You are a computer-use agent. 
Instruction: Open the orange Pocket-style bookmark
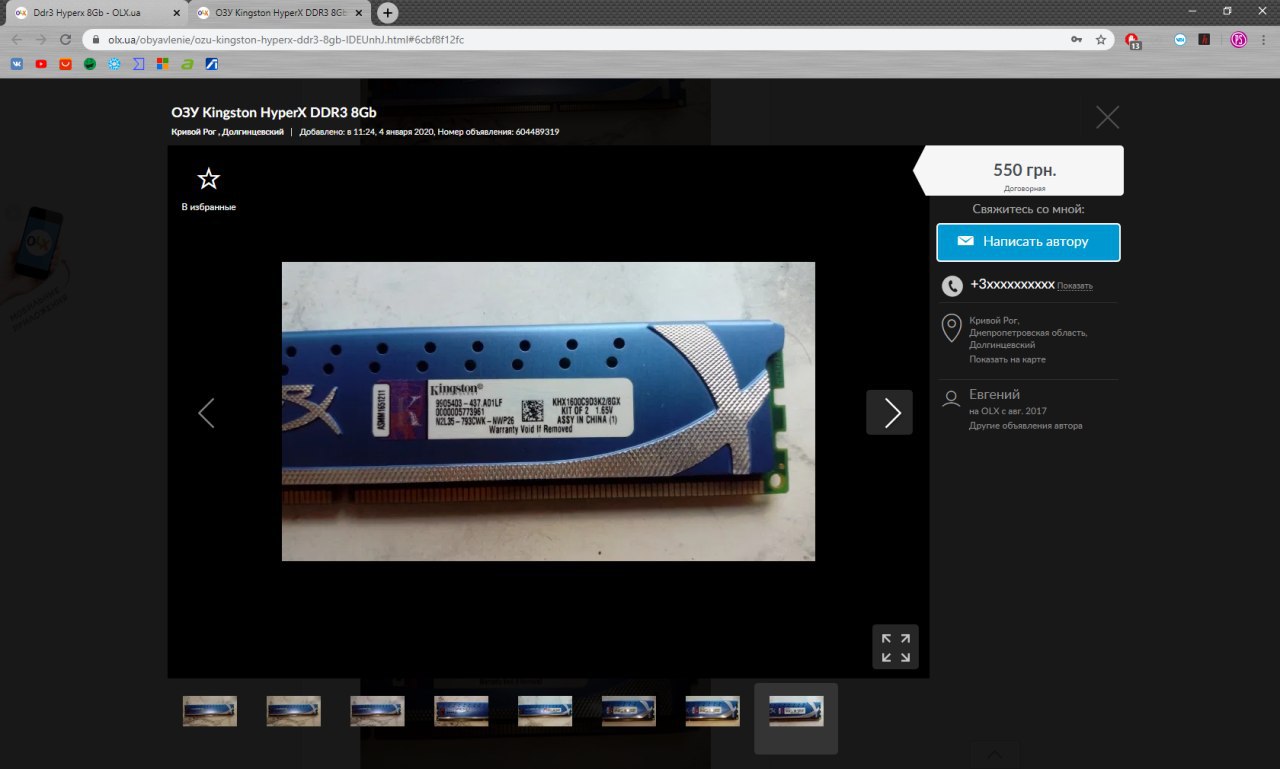tap(65, 64)
